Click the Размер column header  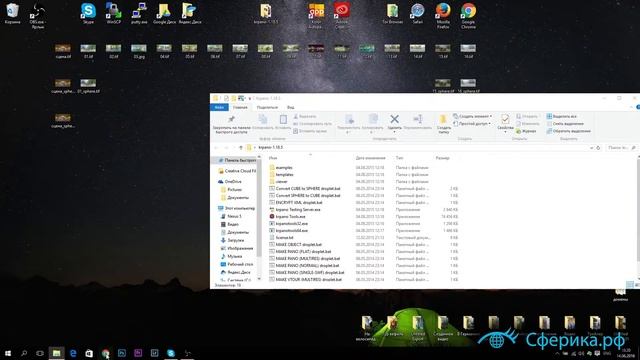coord(442,158)
